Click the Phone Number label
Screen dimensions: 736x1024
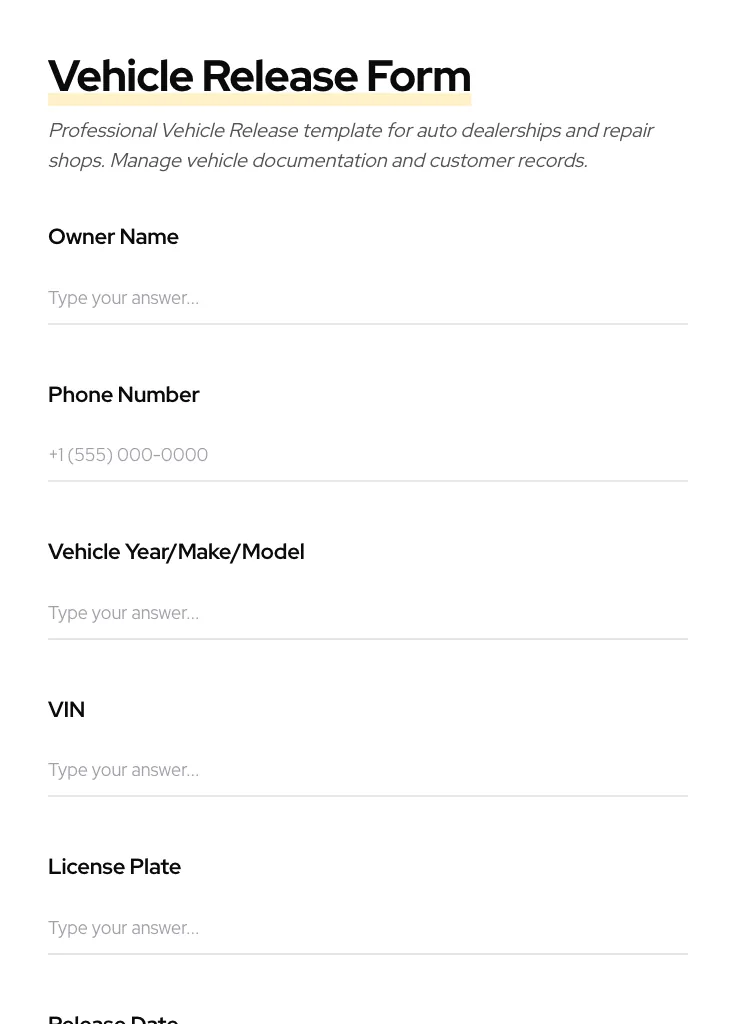pos(123,395)
